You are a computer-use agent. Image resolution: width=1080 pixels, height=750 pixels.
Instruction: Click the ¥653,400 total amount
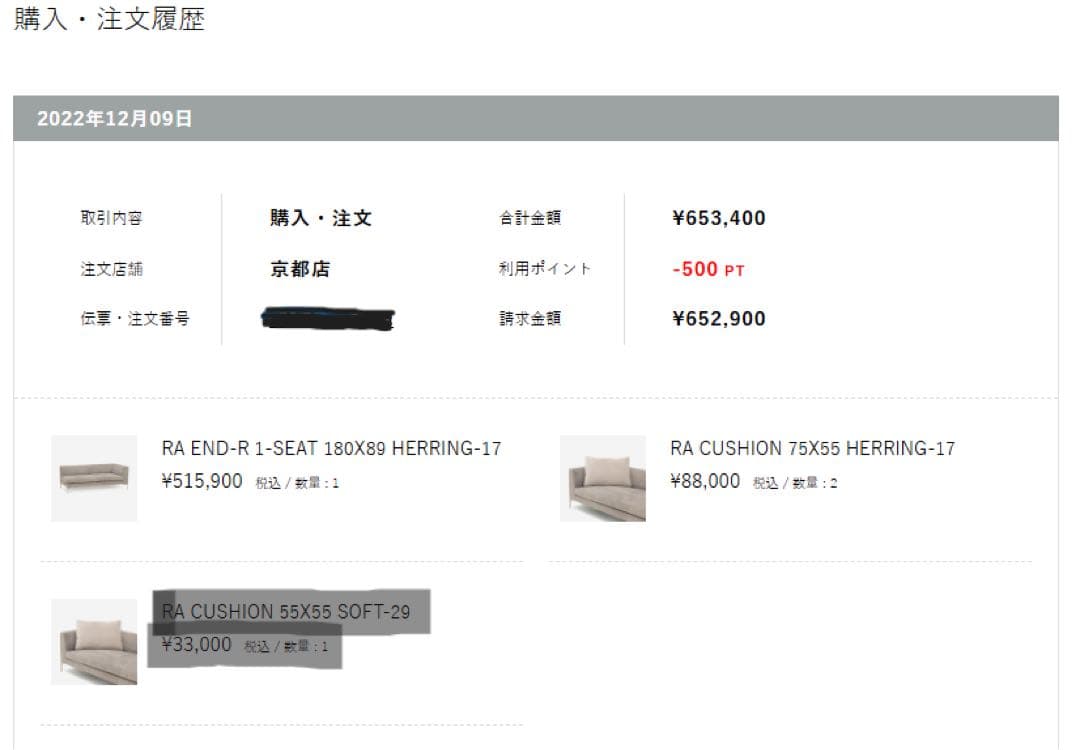(x=719, y=218)
